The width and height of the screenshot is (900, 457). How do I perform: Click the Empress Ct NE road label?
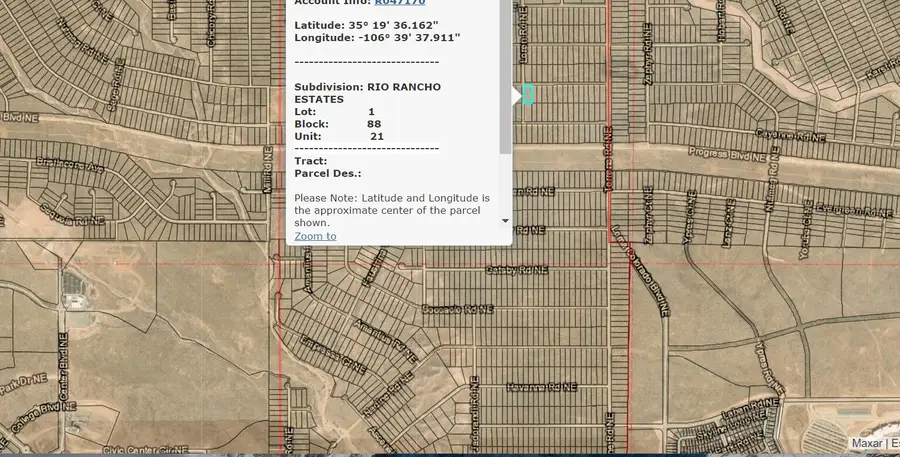click(x=332, y=354)
